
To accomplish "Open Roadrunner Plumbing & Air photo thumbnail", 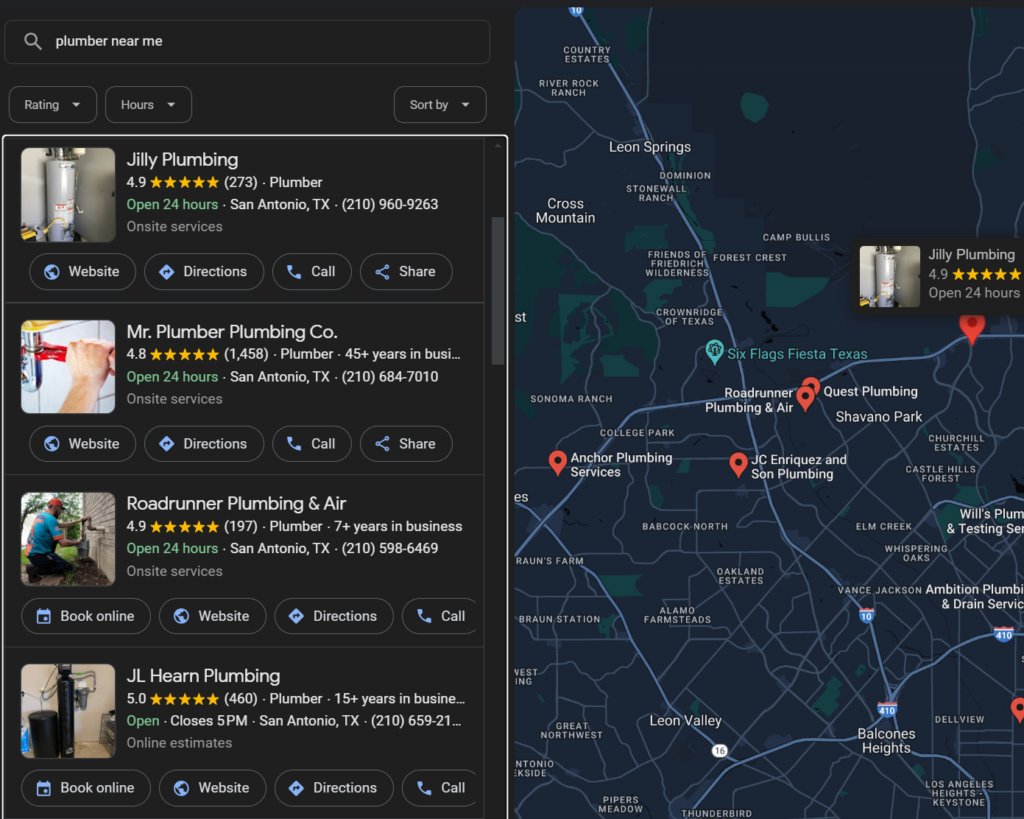I will (68, 539).
